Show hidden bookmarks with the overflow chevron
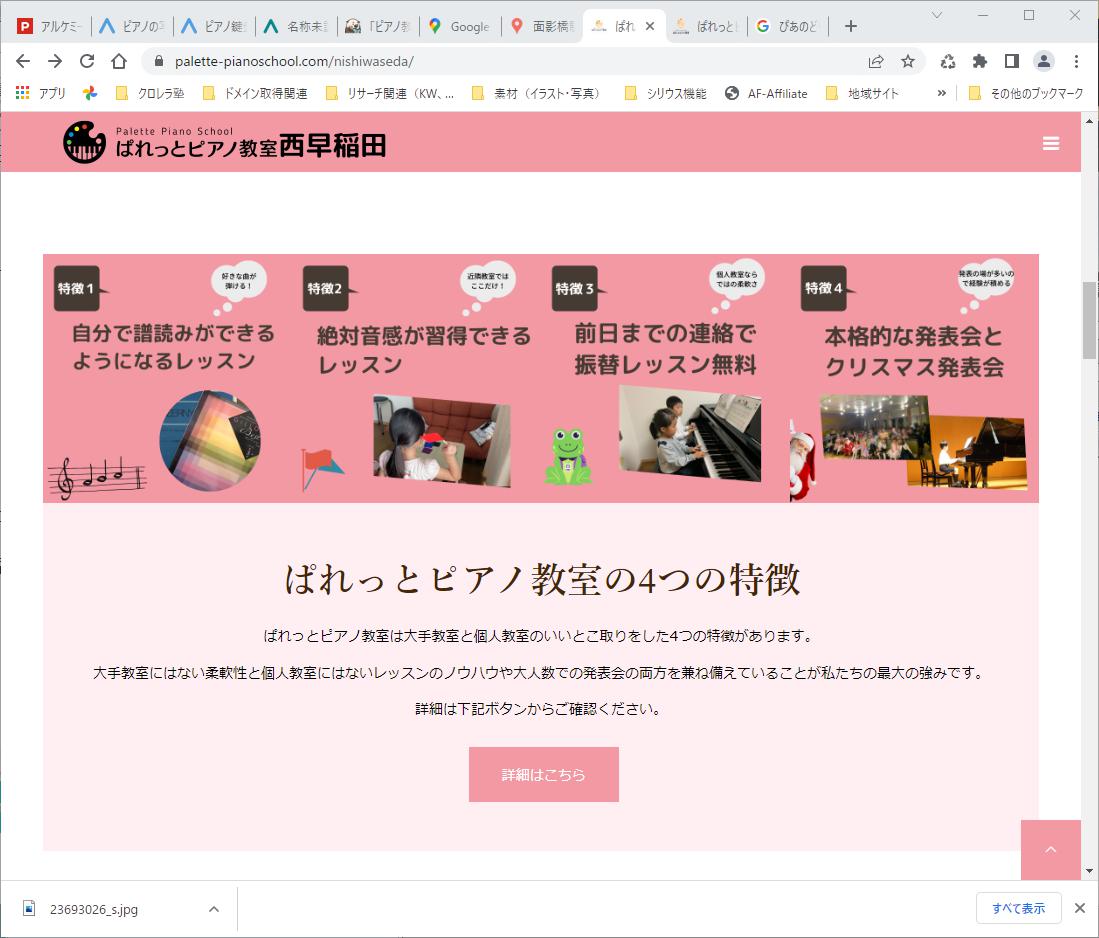 tap(941, 93)
